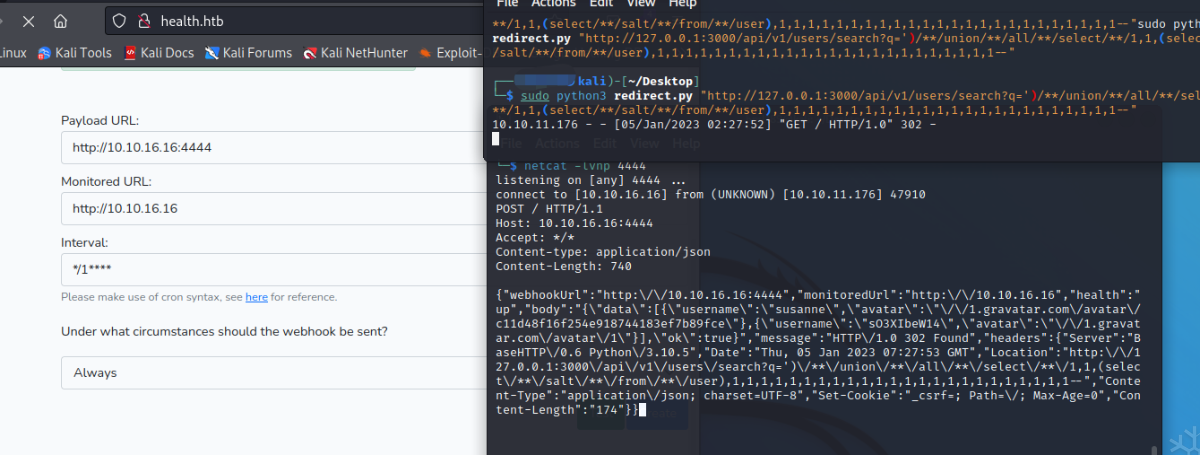Click the 'Host: 10.10.16.16:4444' header line
The image size is (1200, 455).
pyautogui.click(x=575, y=223)
